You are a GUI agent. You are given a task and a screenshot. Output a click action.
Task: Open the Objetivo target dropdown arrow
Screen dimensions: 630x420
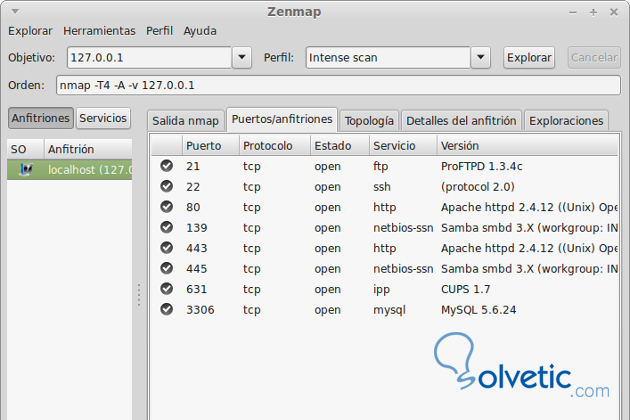242,57
